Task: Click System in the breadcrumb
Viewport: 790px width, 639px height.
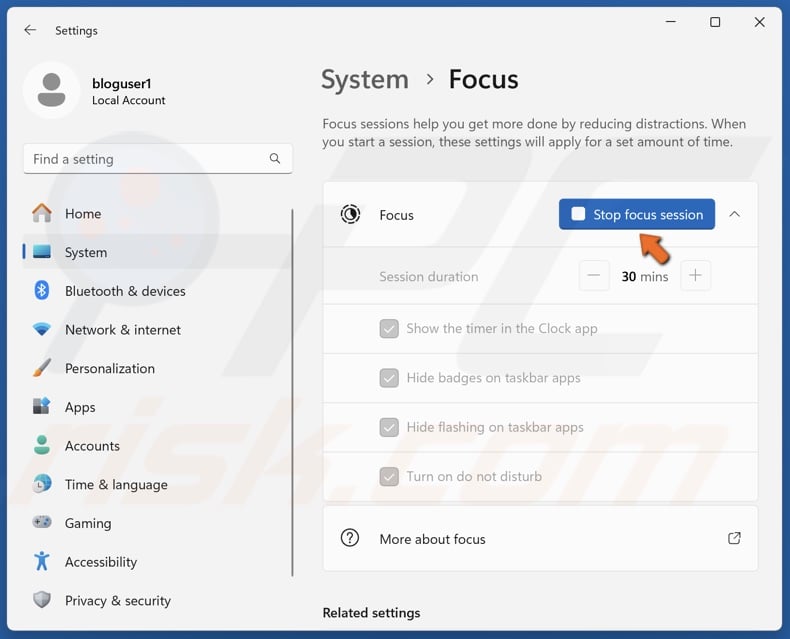Action: (365, 80)
